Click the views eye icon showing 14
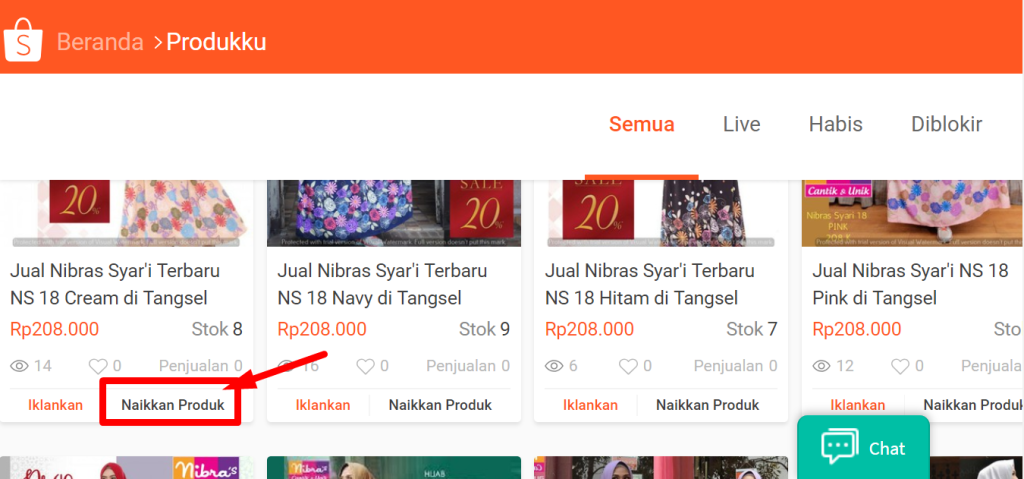 [x=20, y=366]
